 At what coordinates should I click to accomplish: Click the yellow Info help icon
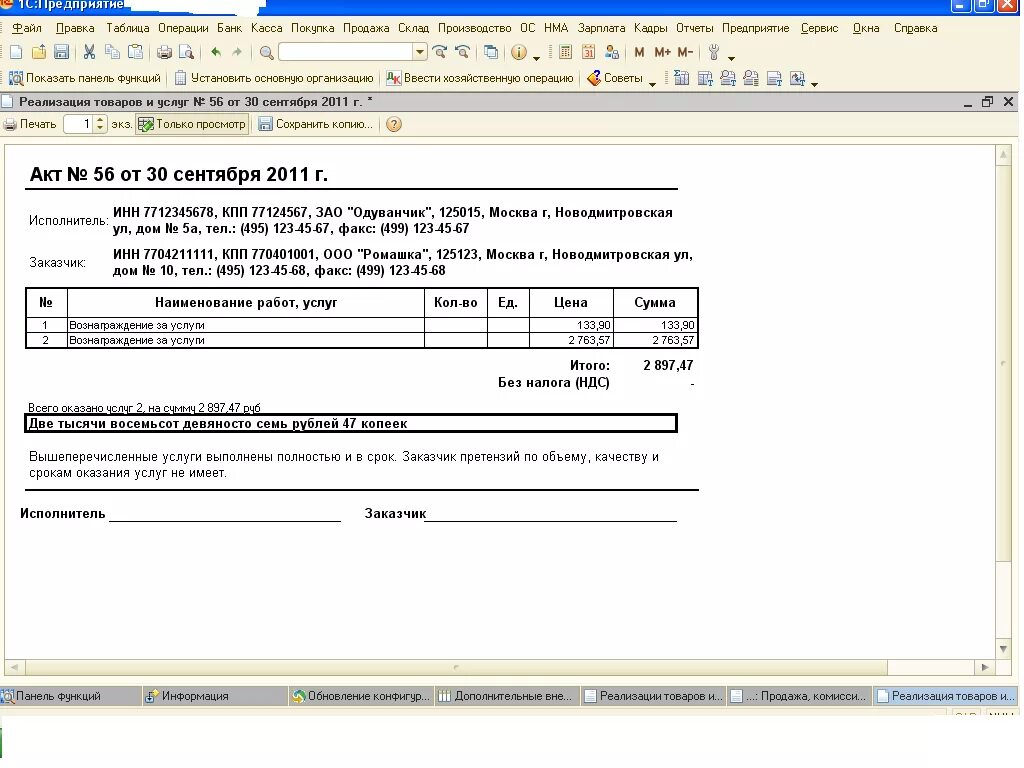(519, 52)
